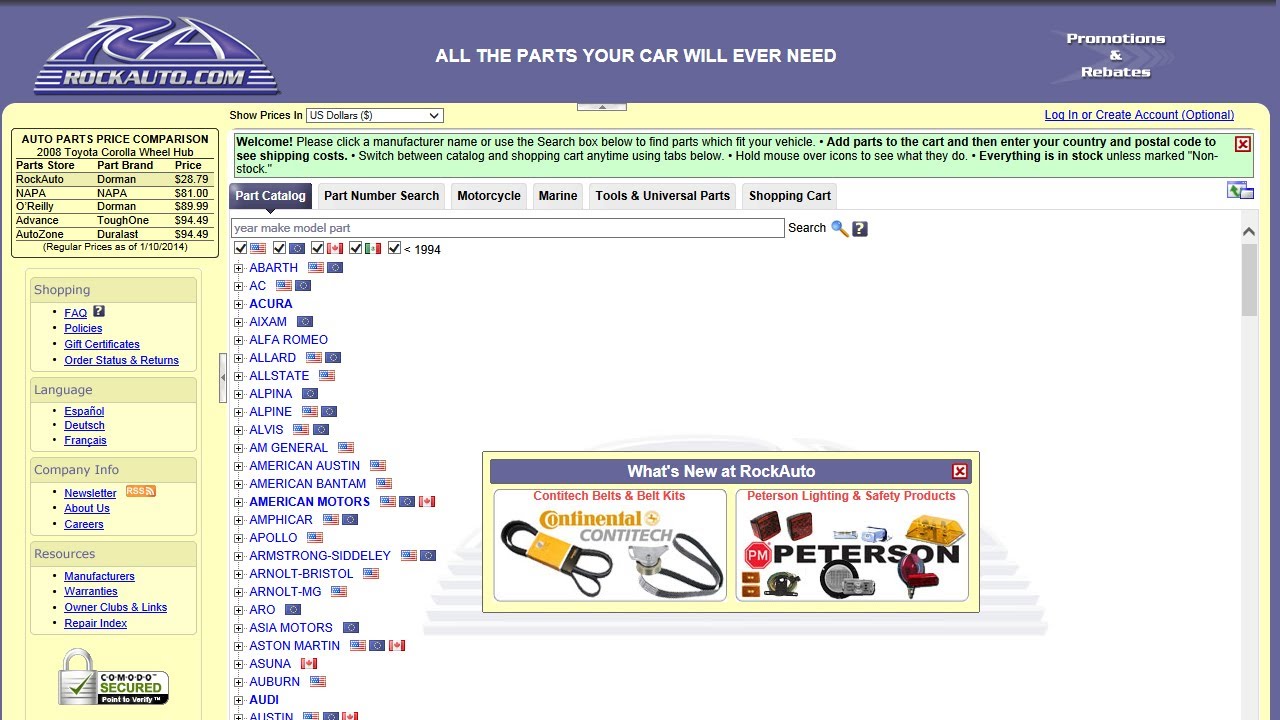Click the Comodo Secured seal

[114, 677]
